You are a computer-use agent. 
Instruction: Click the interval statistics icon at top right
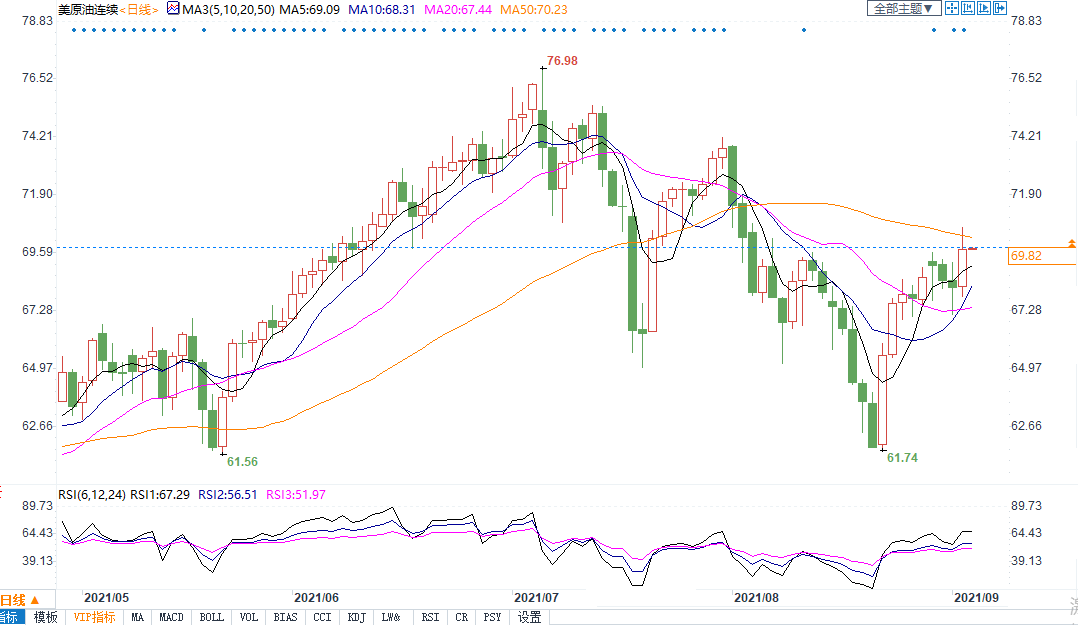[968, 8]
